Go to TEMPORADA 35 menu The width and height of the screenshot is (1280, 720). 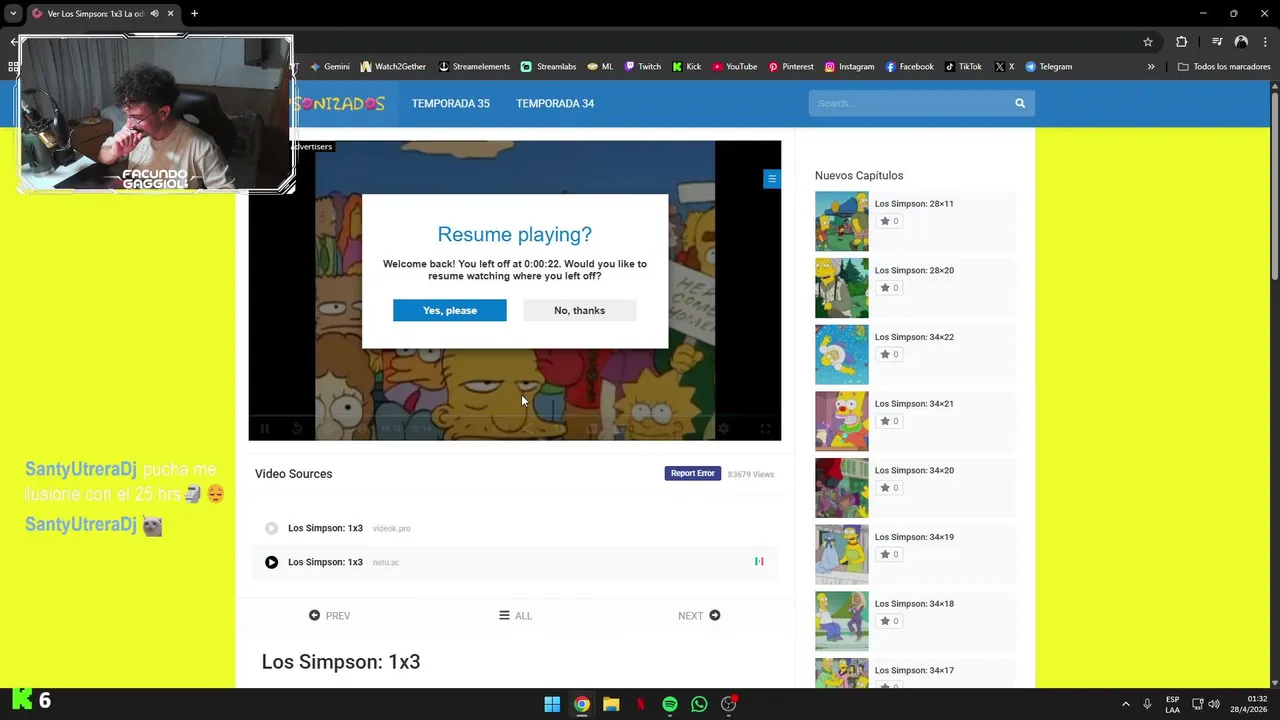pyautogui.click(x=451, y=104)
